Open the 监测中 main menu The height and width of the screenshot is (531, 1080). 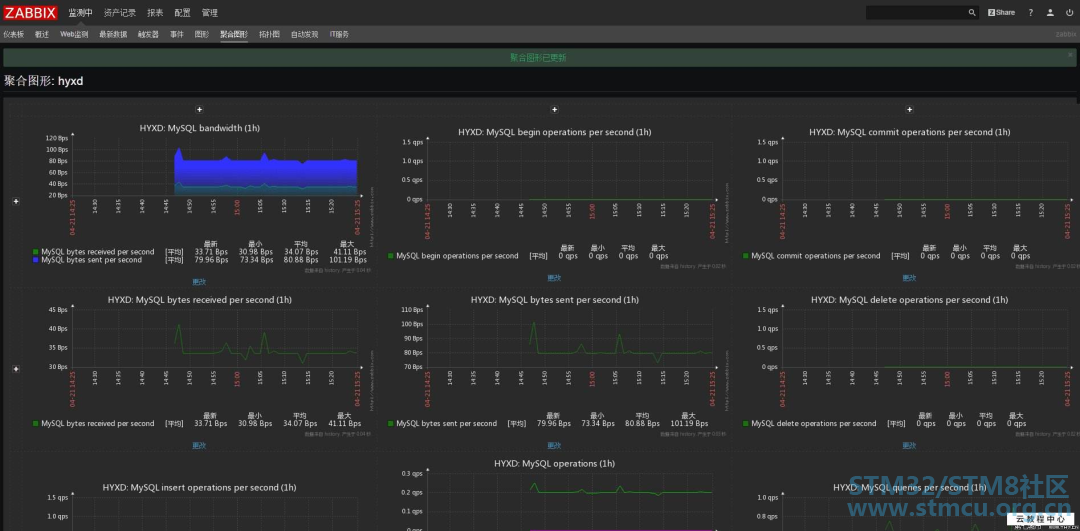tap(81, 13)
